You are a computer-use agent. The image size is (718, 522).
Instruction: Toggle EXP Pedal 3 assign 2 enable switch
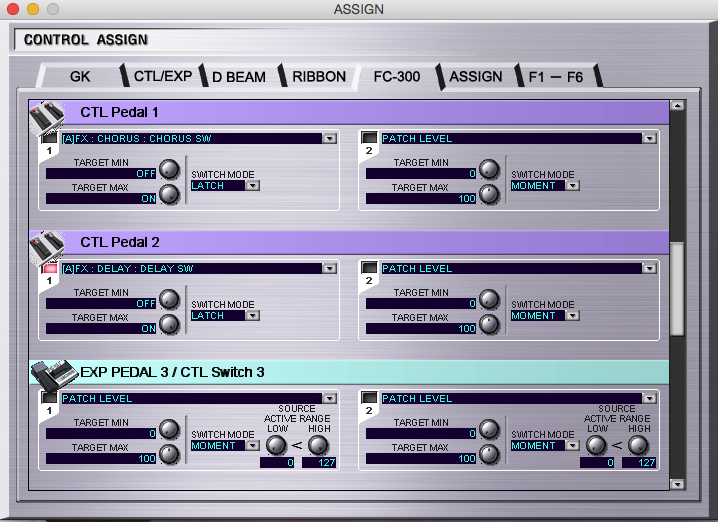click(369, 397)
